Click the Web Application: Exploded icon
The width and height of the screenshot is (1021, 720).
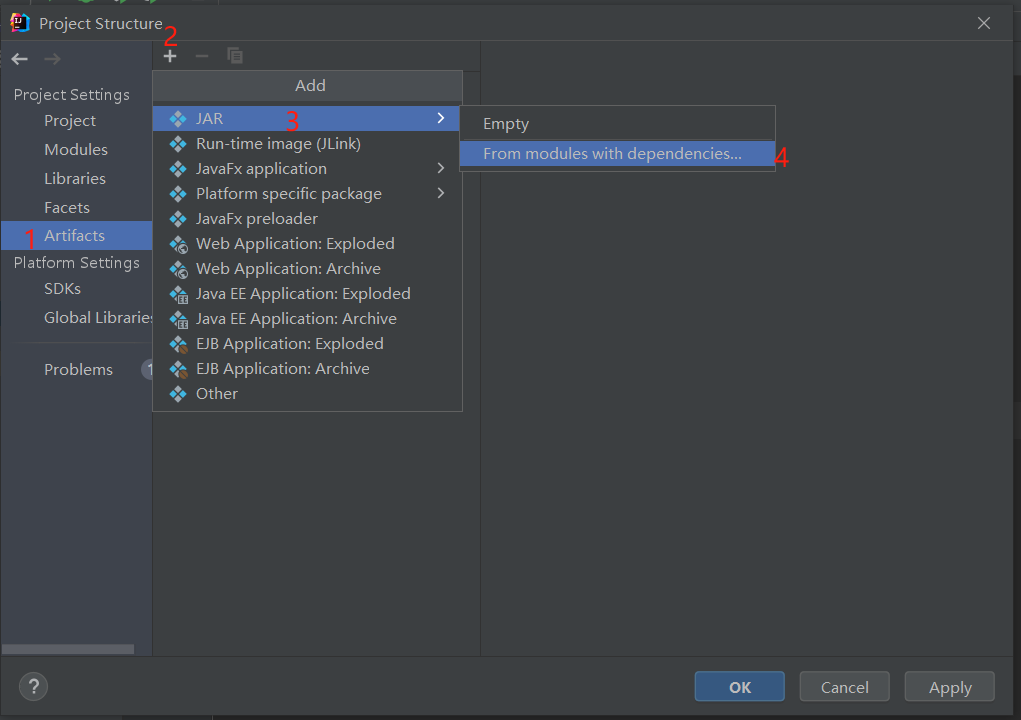tap(178, 244)
